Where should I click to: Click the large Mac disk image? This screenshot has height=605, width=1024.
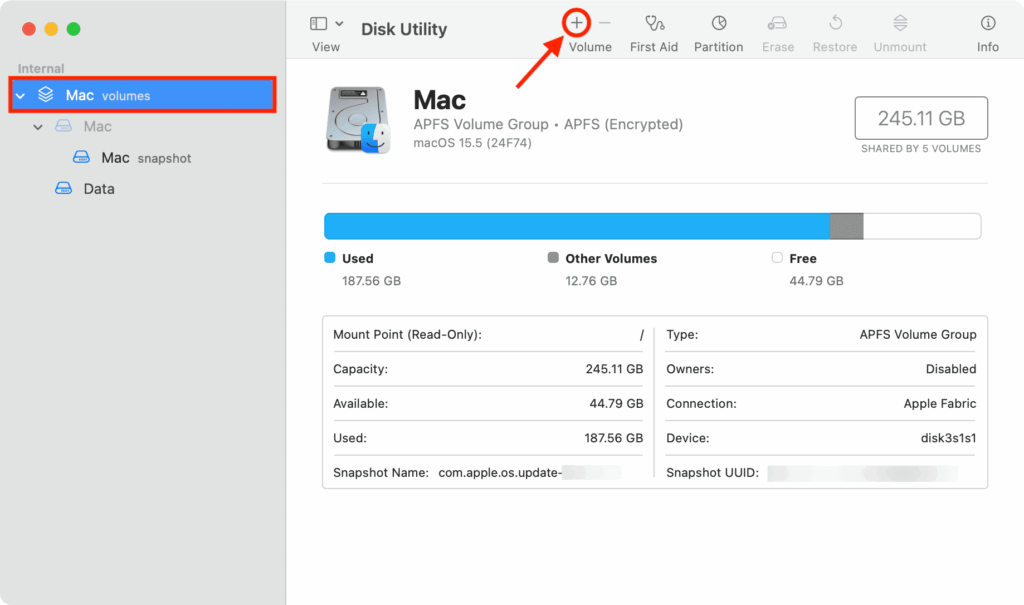tap(358, 120)
